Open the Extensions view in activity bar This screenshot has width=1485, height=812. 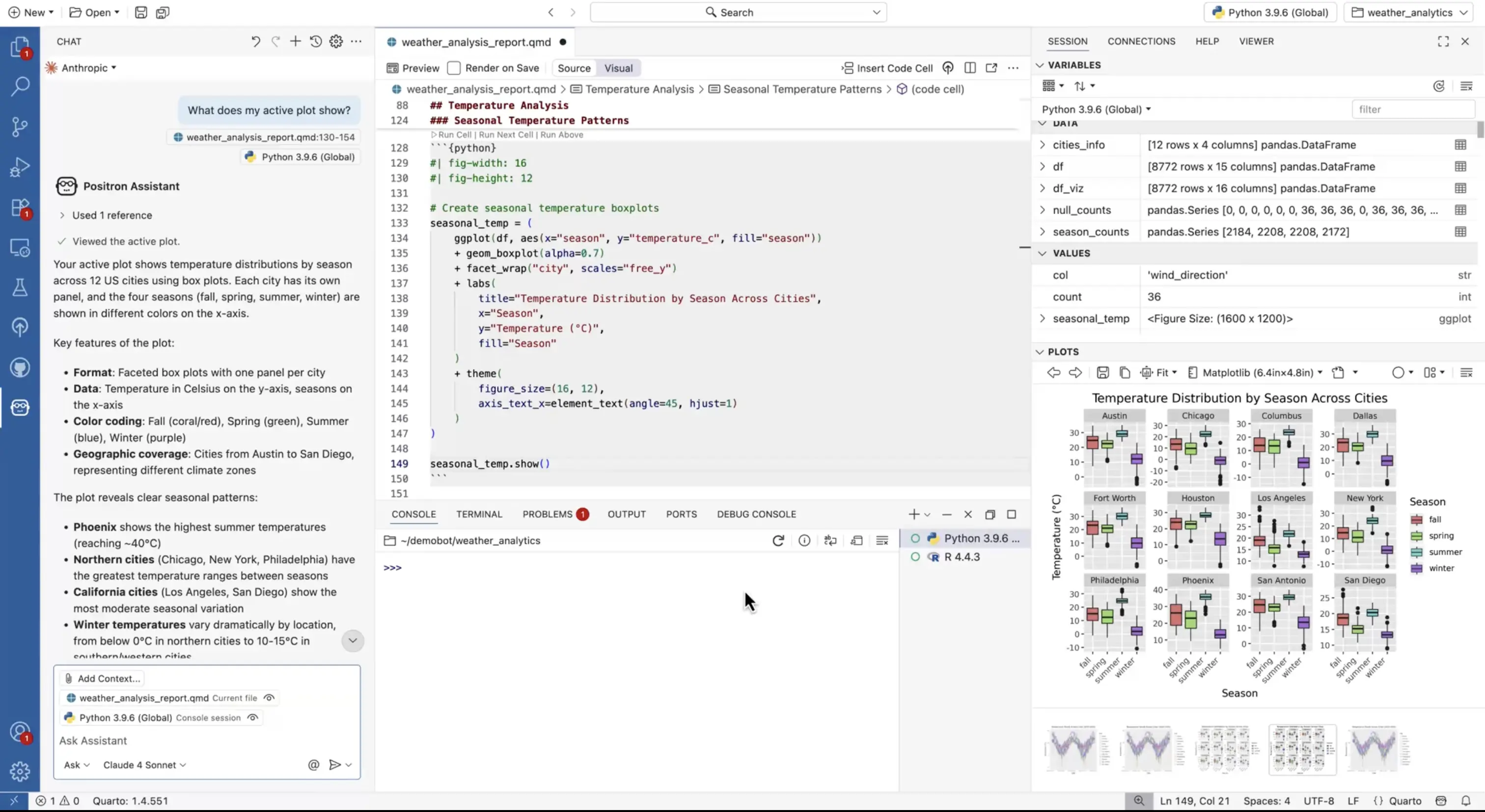[x=20, y=208]
